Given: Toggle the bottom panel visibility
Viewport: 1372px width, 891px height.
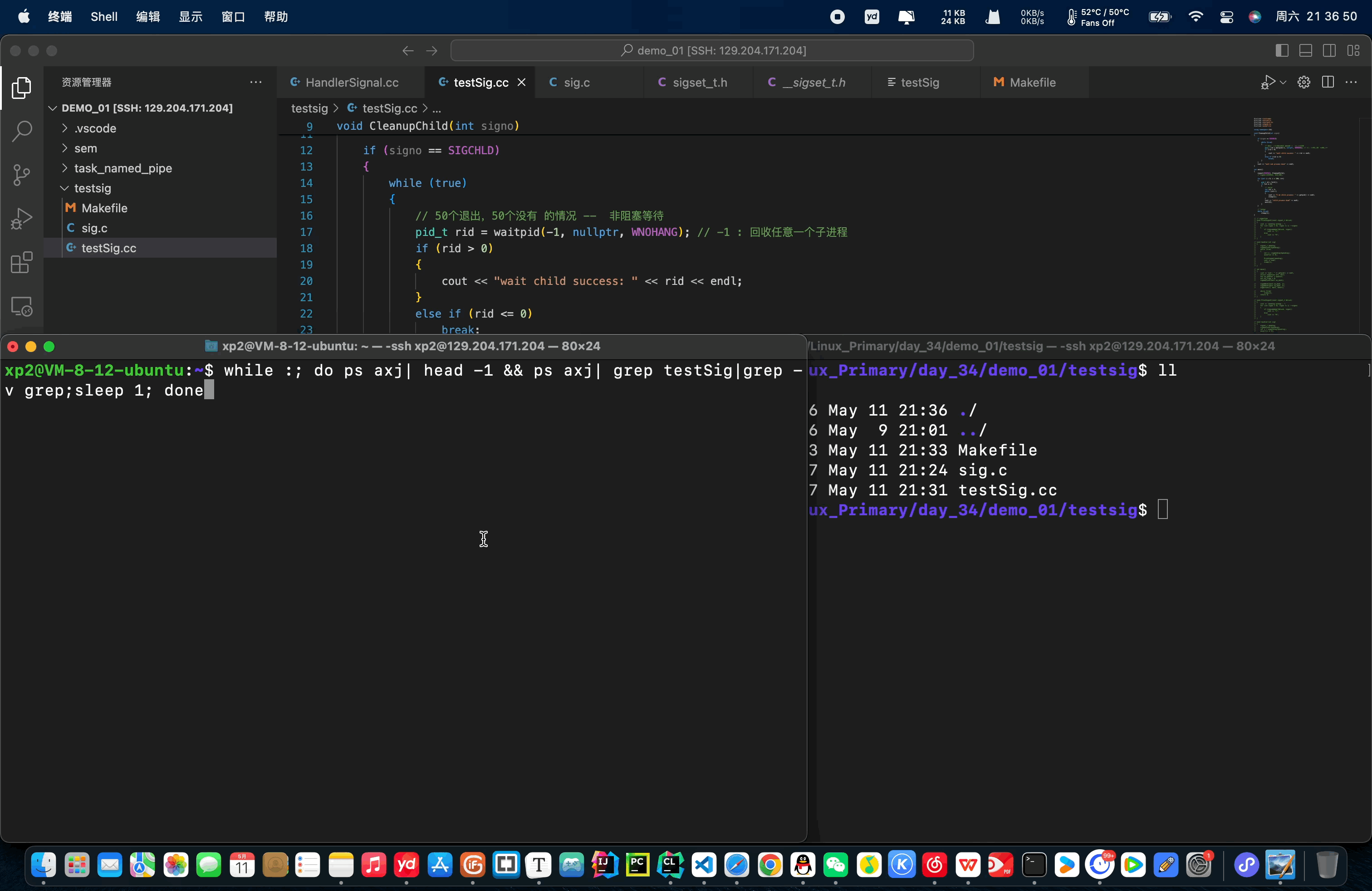Looking at the screenshot, I should pos(1306,51).
